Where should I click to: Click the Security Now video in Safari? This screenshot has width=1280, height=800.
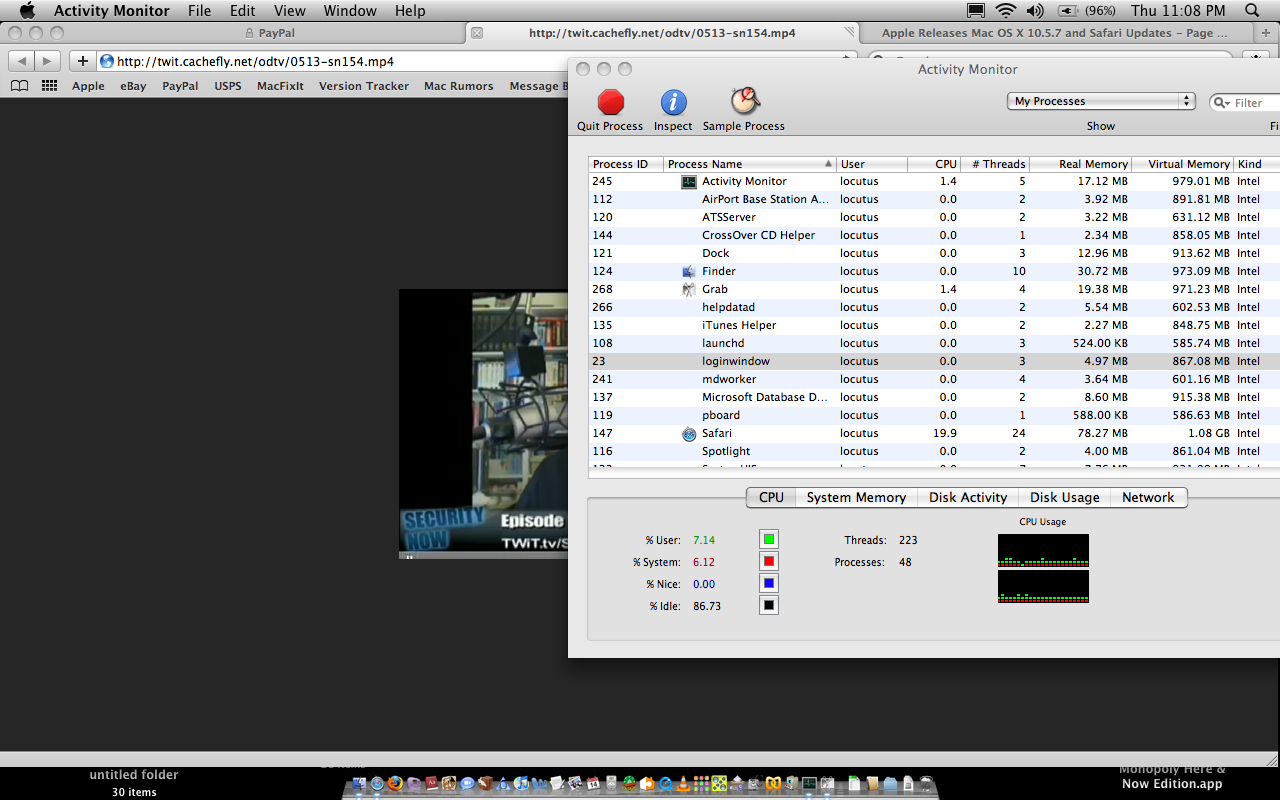click(x=484, y=424)
